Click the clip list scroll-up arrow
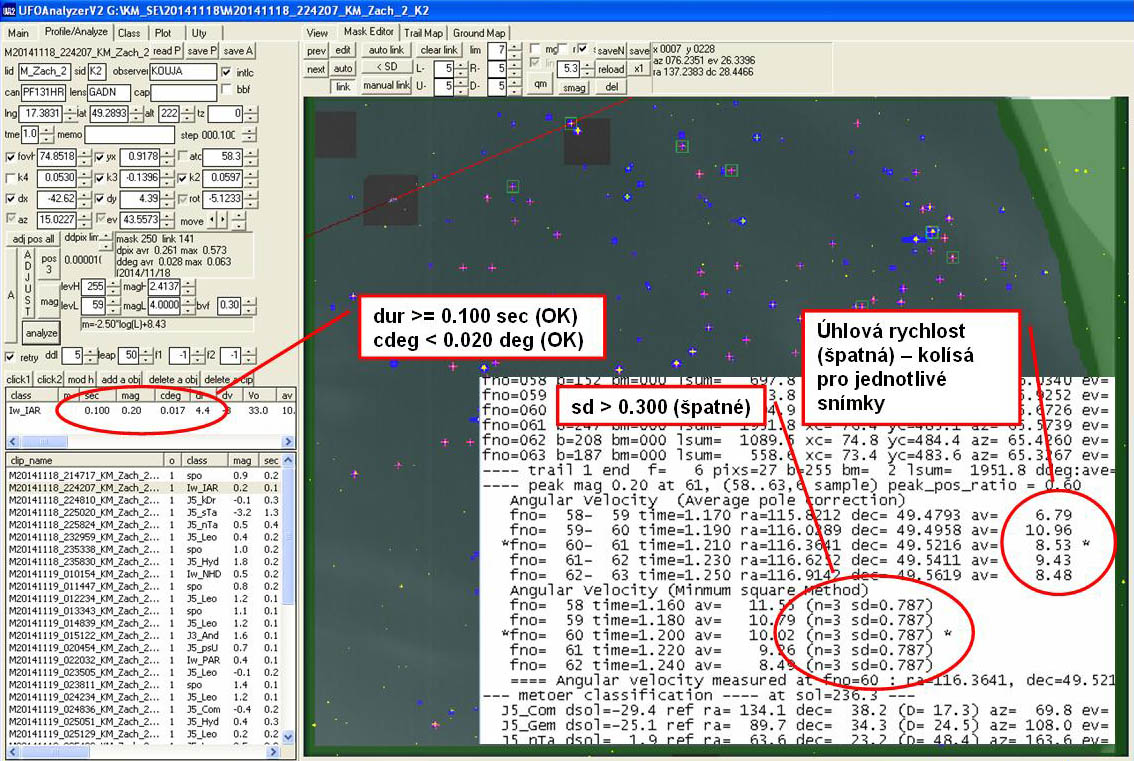The height and width of the screenshot is (761, 1134). (x=288, y=460)
